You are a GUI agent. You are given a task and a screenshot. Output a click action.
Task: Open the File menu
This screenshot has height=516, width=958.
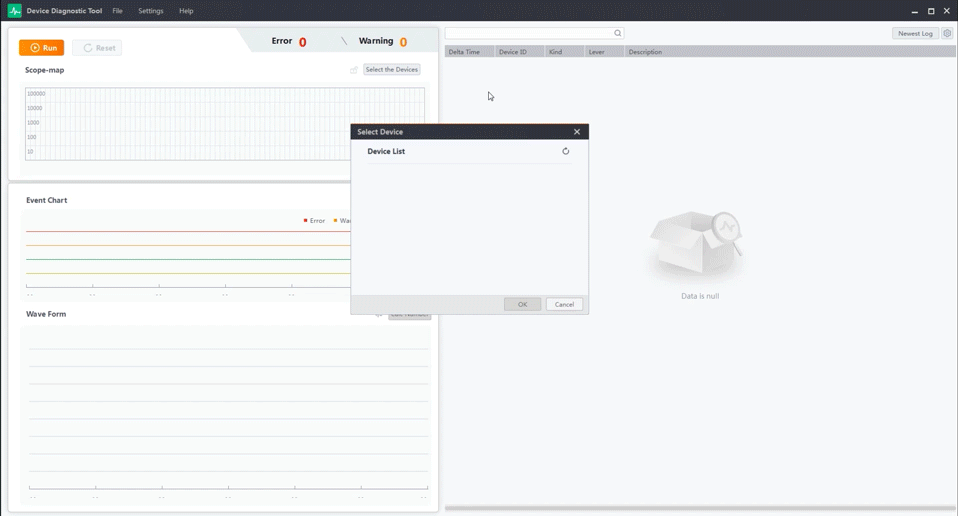[117, 11]
